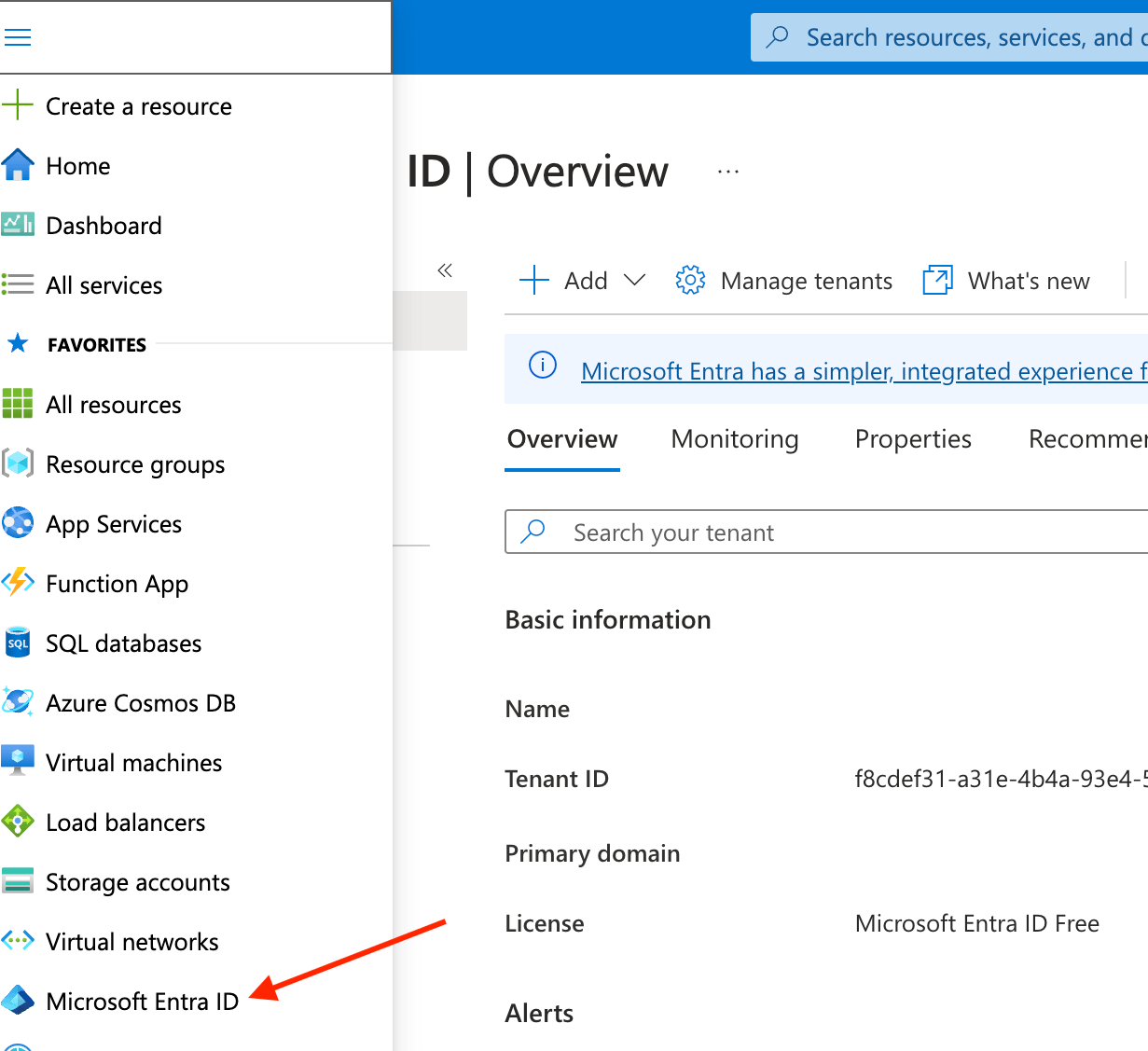Open the Manage tenants settings gear
The image size is (1148, 1051).
(690, 280)
